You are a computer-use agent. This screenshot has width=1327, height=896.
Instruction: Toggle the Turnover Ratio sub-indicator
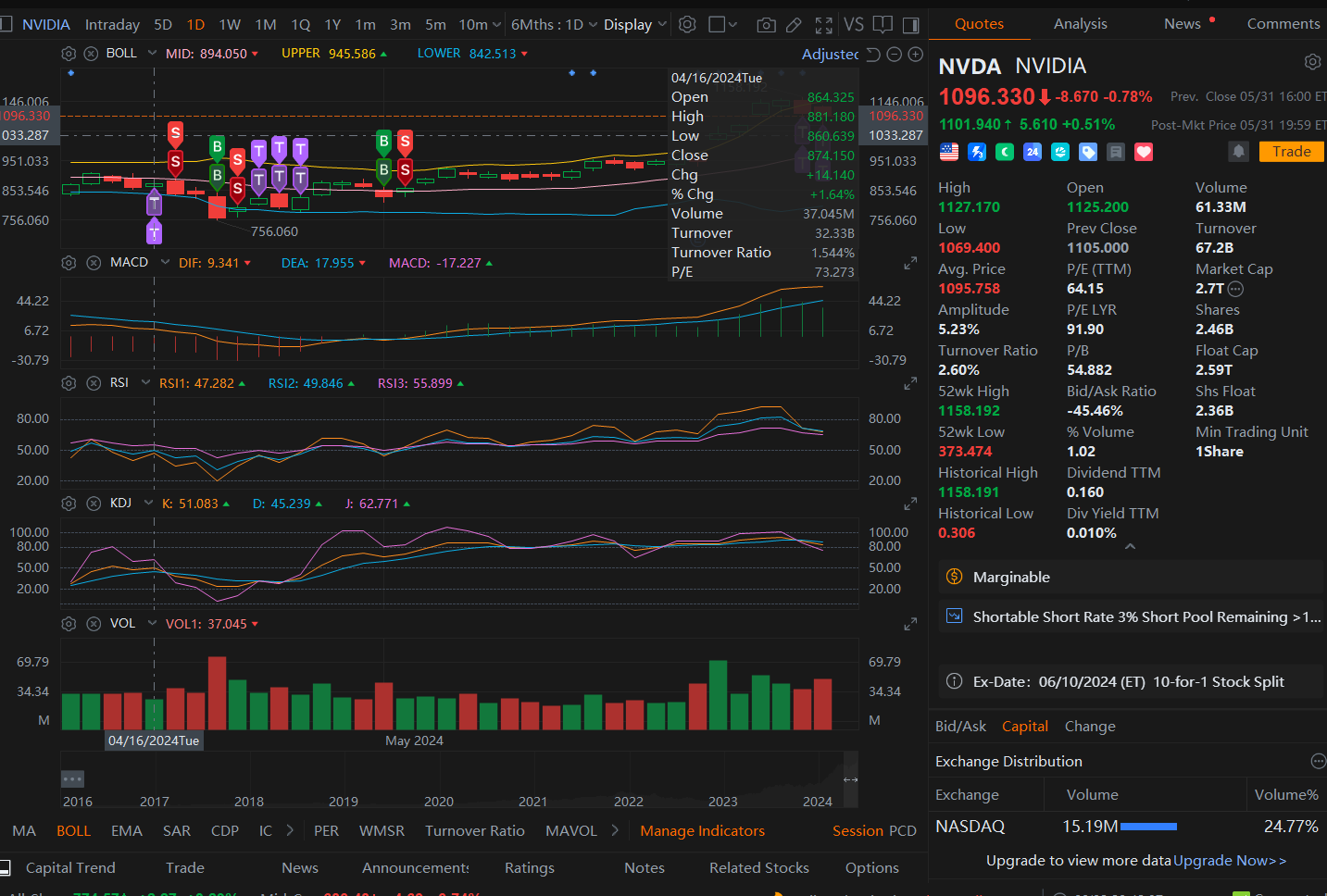tap(475, 831)
